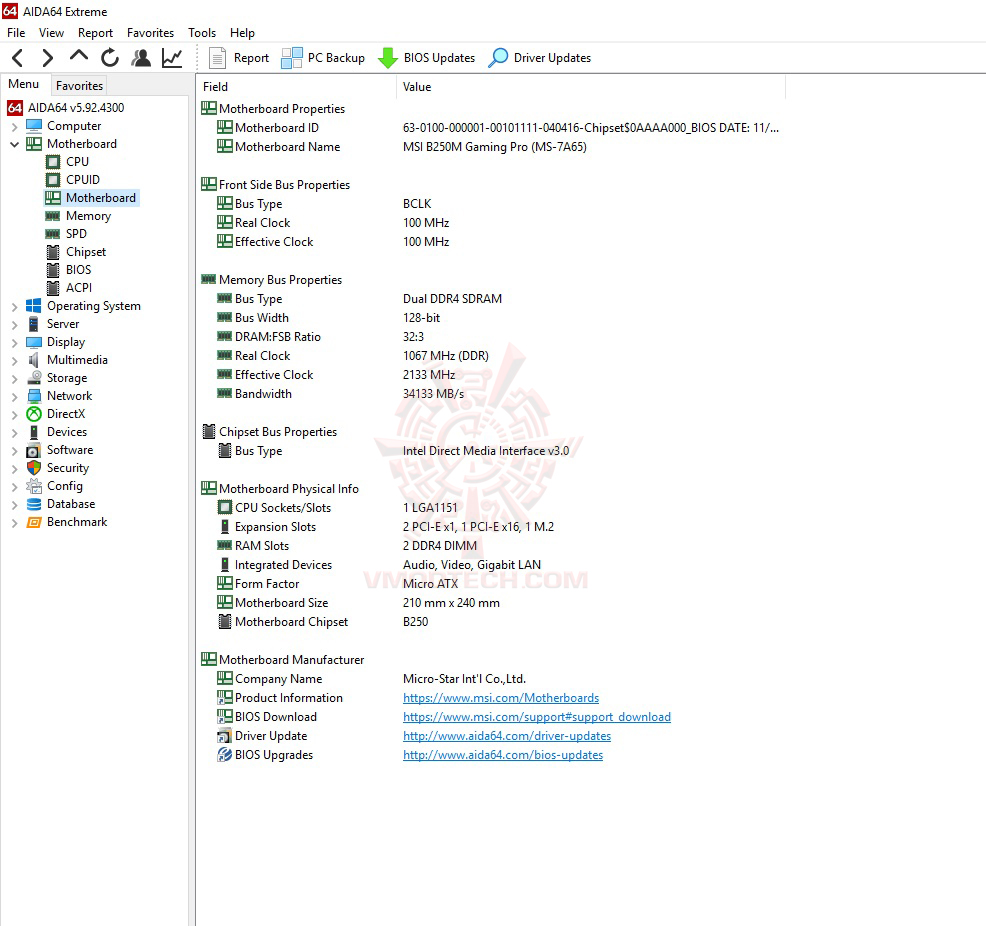Viewport: 986px width, 926px height.
Task: Open the MSI support download link
Action: (x=536, y=717)
